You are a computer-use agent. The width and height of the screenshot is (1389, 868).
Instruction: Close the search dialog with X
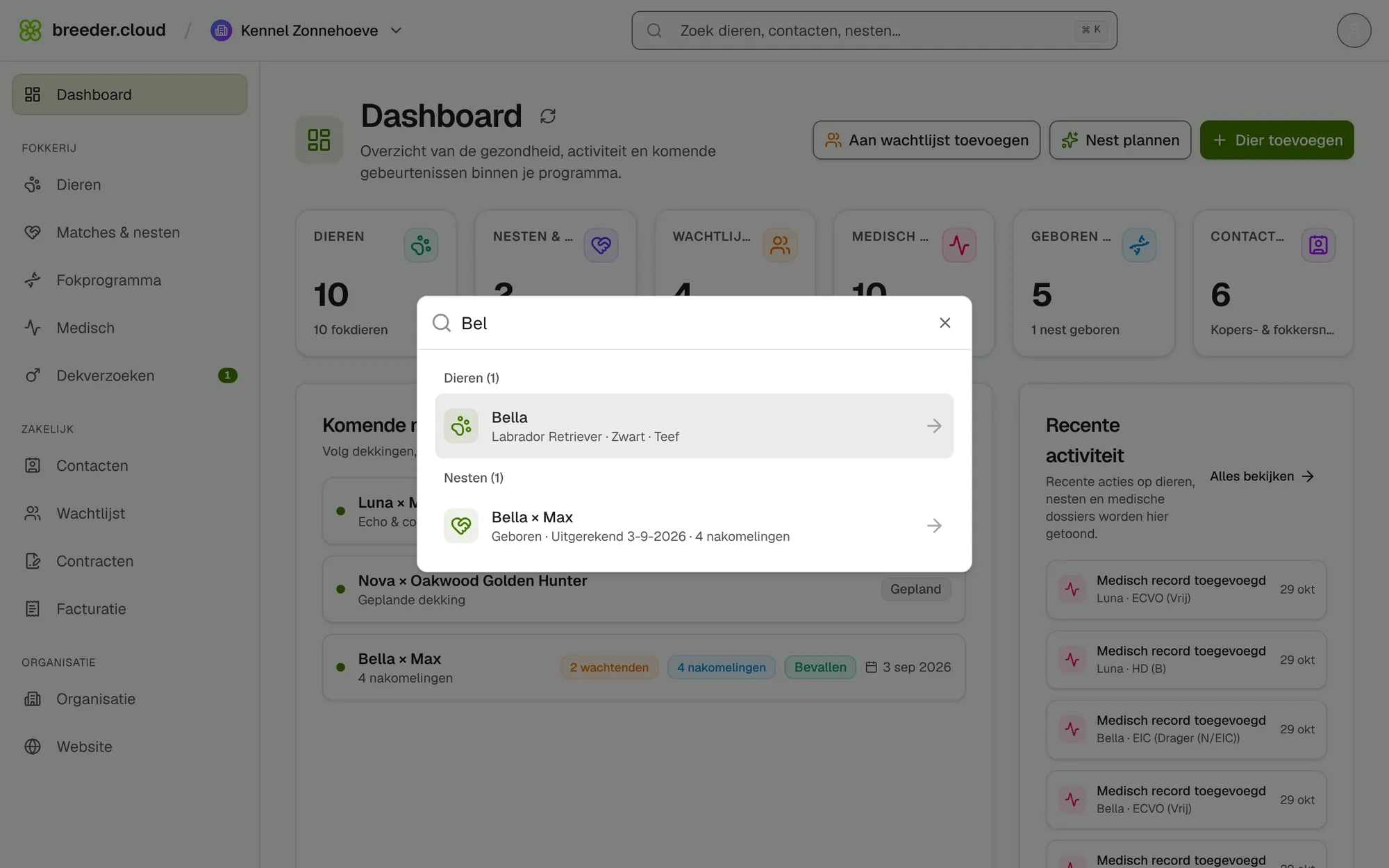pyautogui.click(x=945, y=323)
